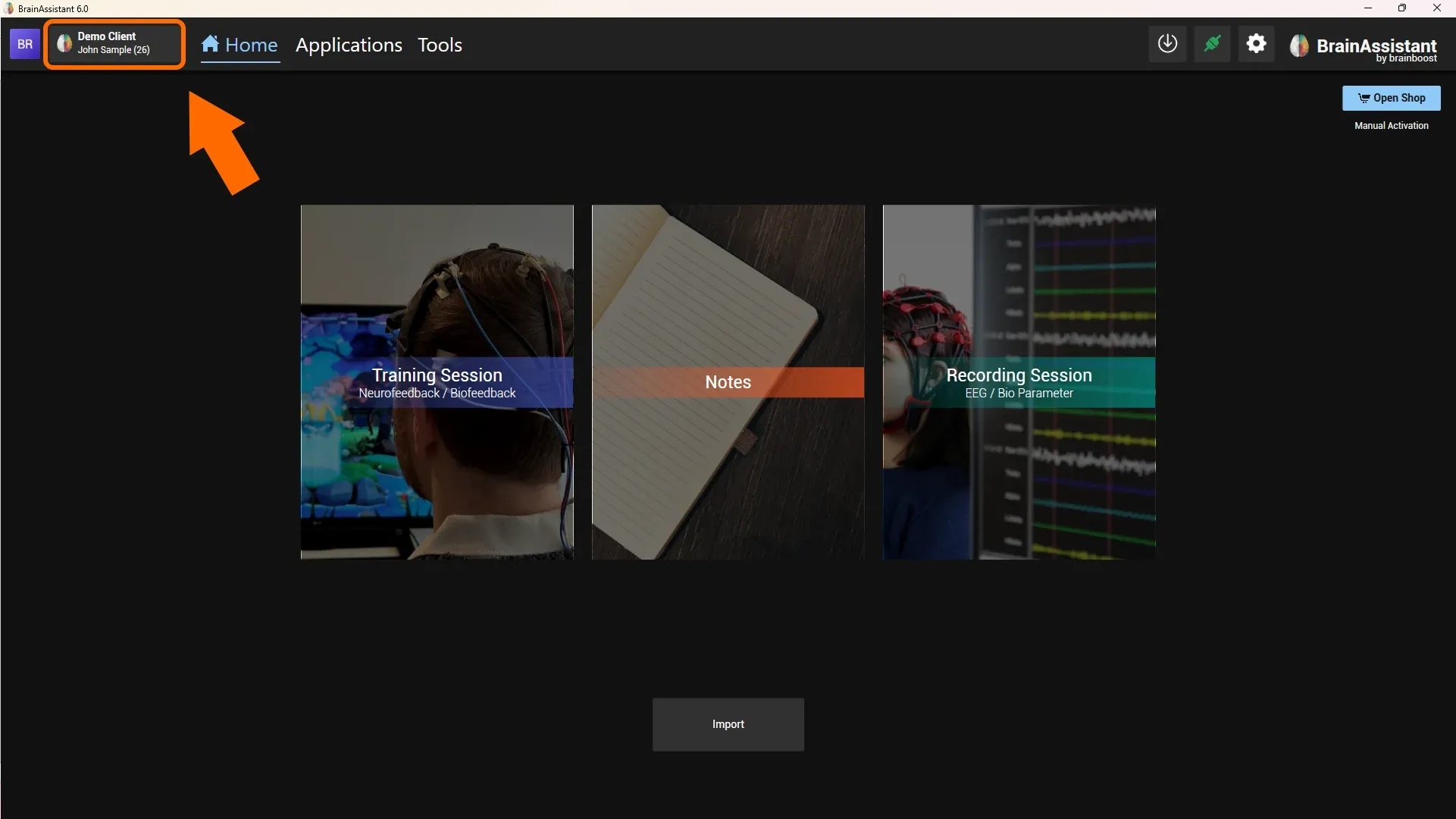Image resolution: width=1456 pixels, height=819 pixels.
Task: Go to the Home tab
Action: tap(240, 45)
